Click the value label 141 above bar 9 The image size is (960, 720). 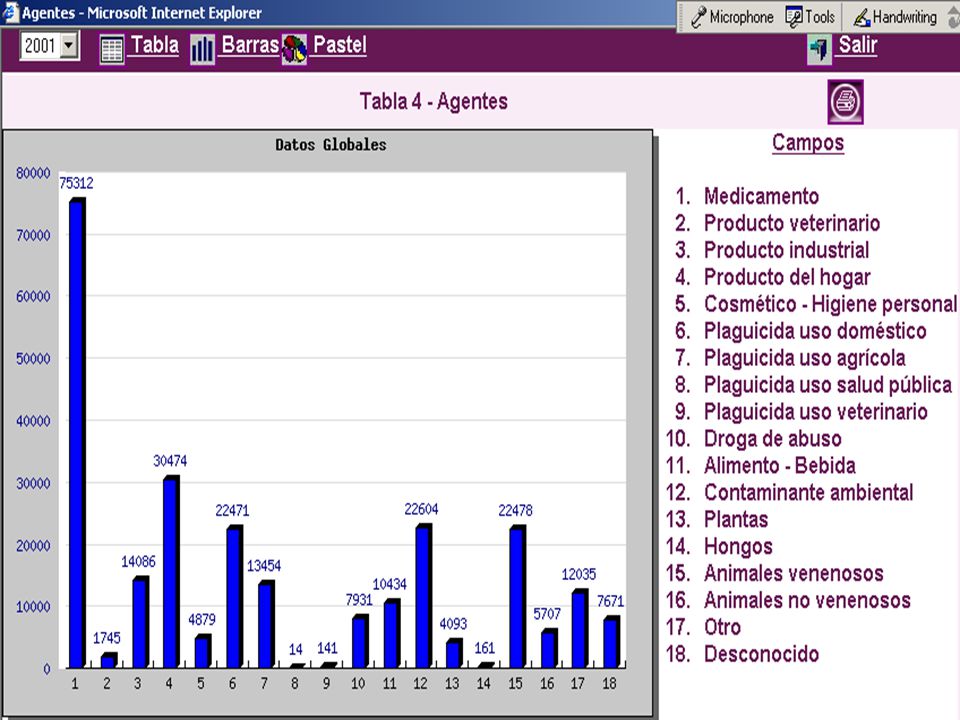tap(328, 648)
